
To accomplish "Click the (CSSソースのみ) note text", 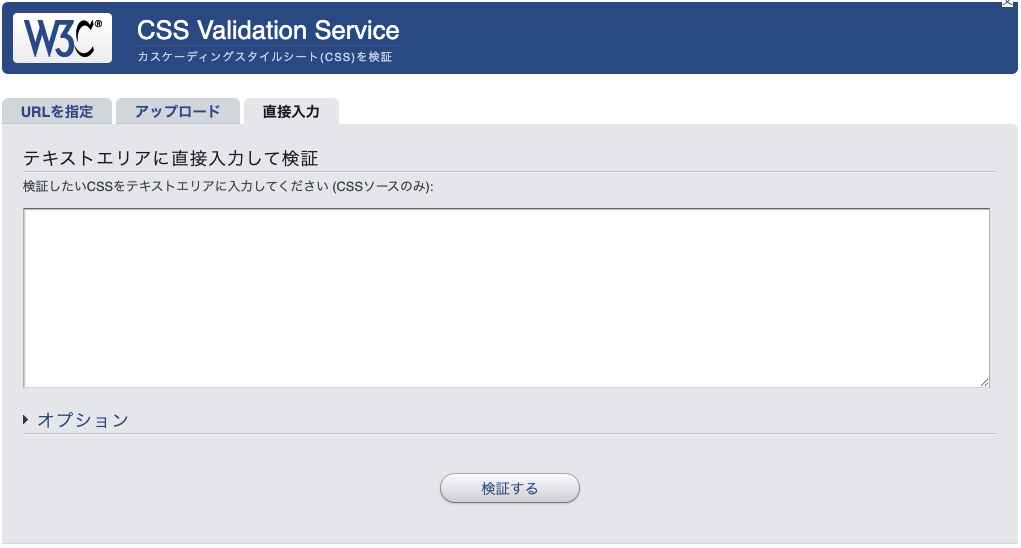I will (383, 186).
